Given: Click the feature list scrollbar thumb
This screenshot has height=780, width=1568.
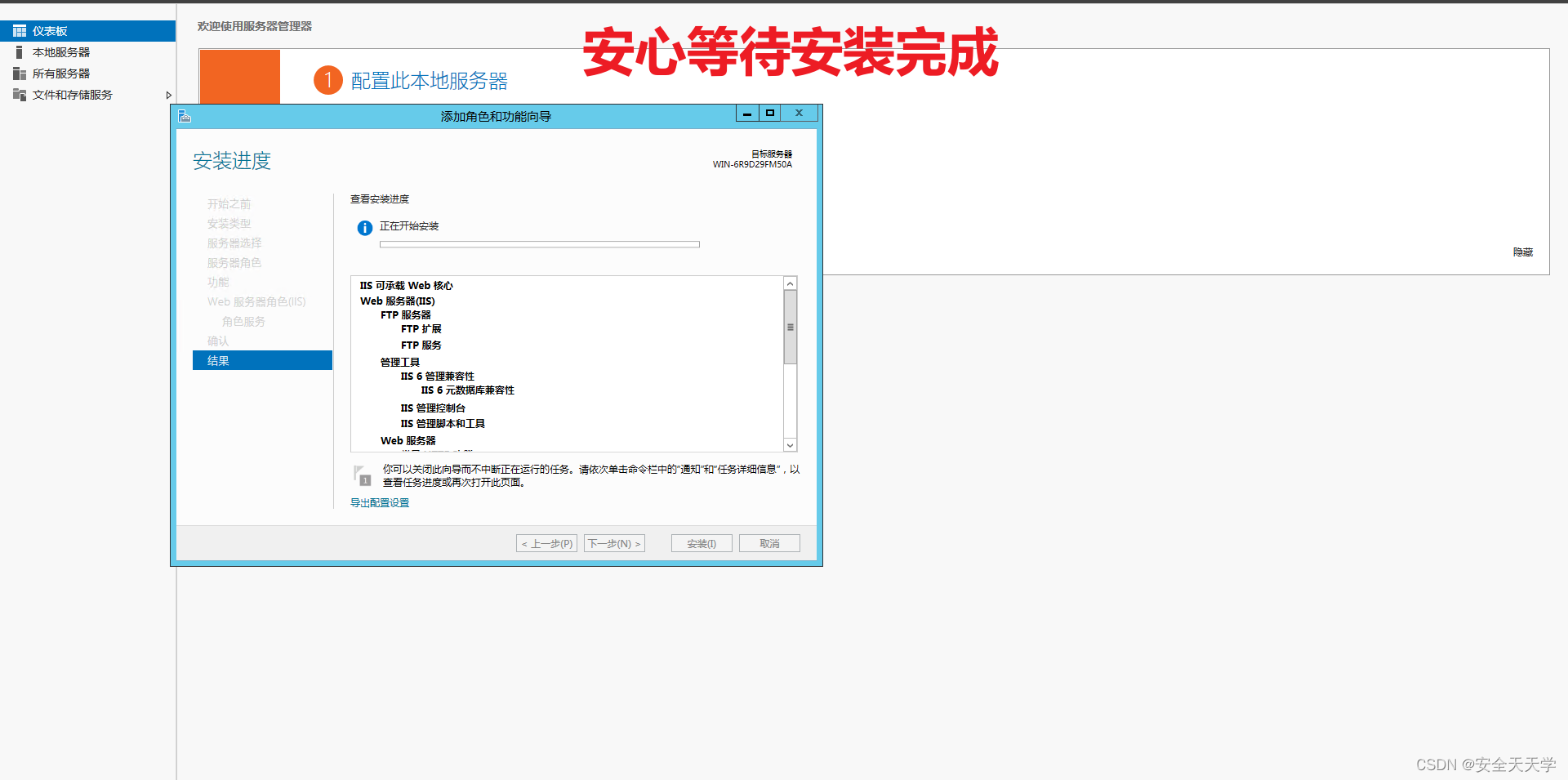Looking at the screenshot, I should point(790,328).
